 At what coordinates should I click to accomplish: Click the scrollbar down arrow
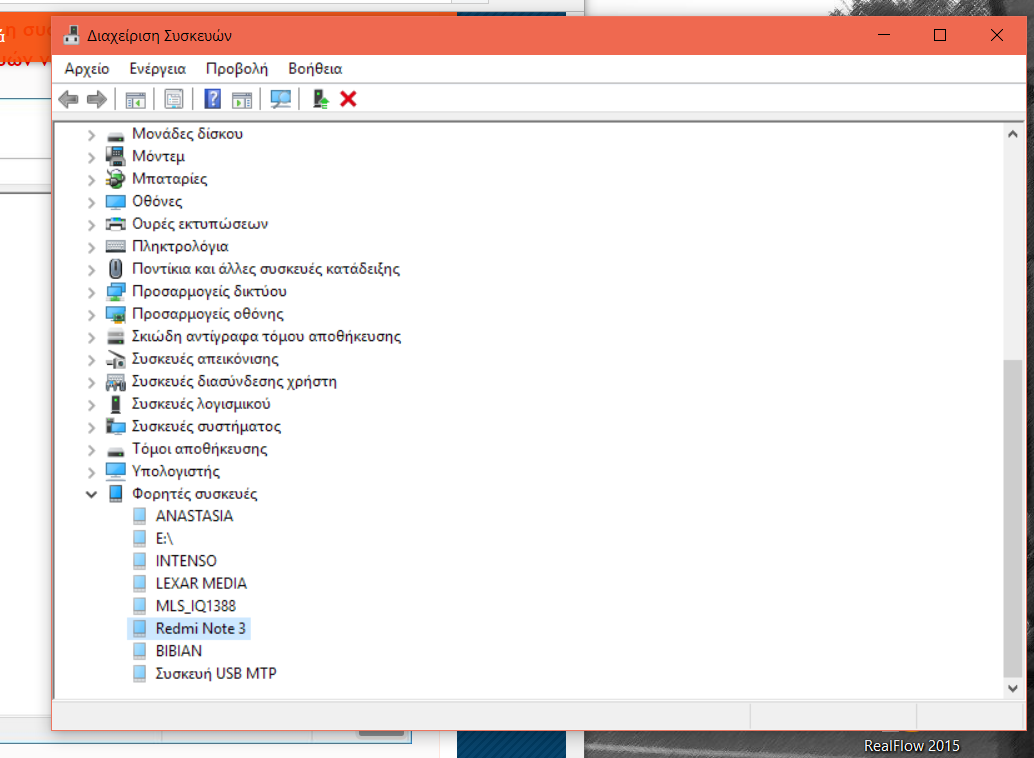click(x=1012, y=688)
